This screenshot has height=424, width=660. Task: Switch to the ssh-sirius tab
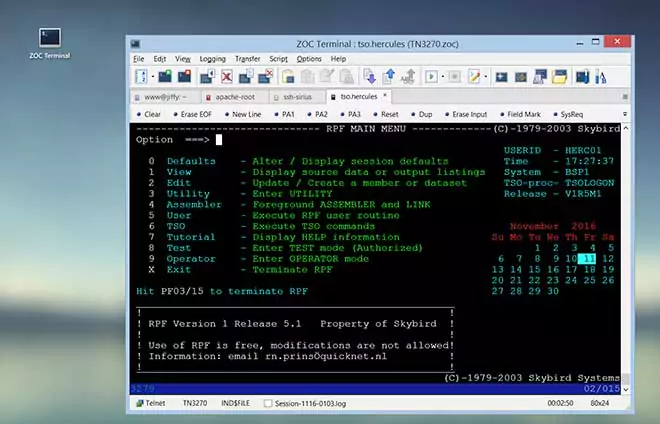coord(297,97)
